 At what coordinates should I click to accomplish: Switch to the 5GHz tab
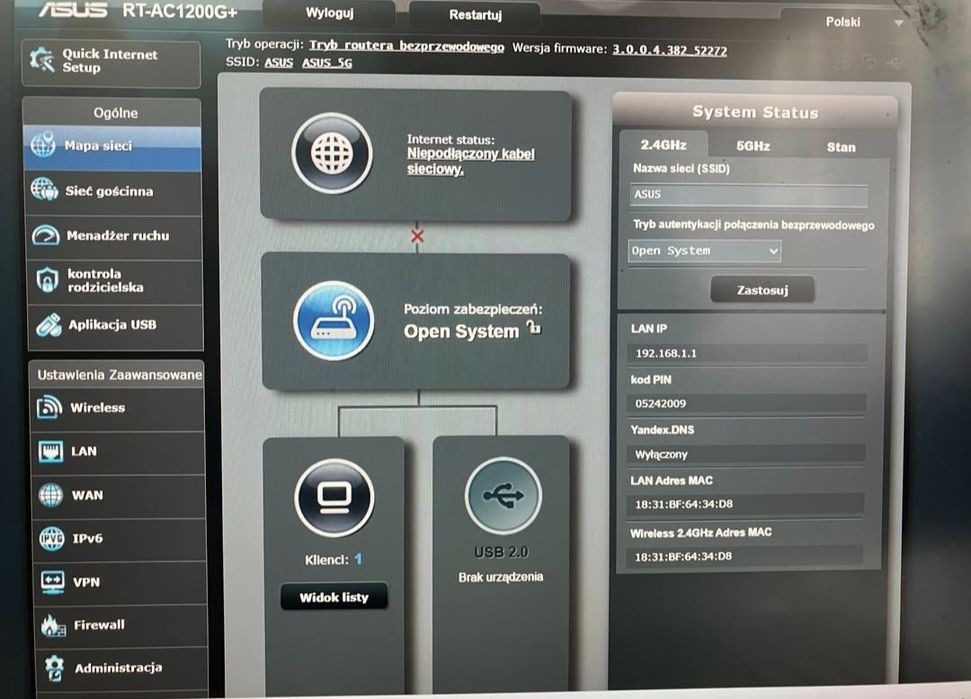(x=753, y=146)
